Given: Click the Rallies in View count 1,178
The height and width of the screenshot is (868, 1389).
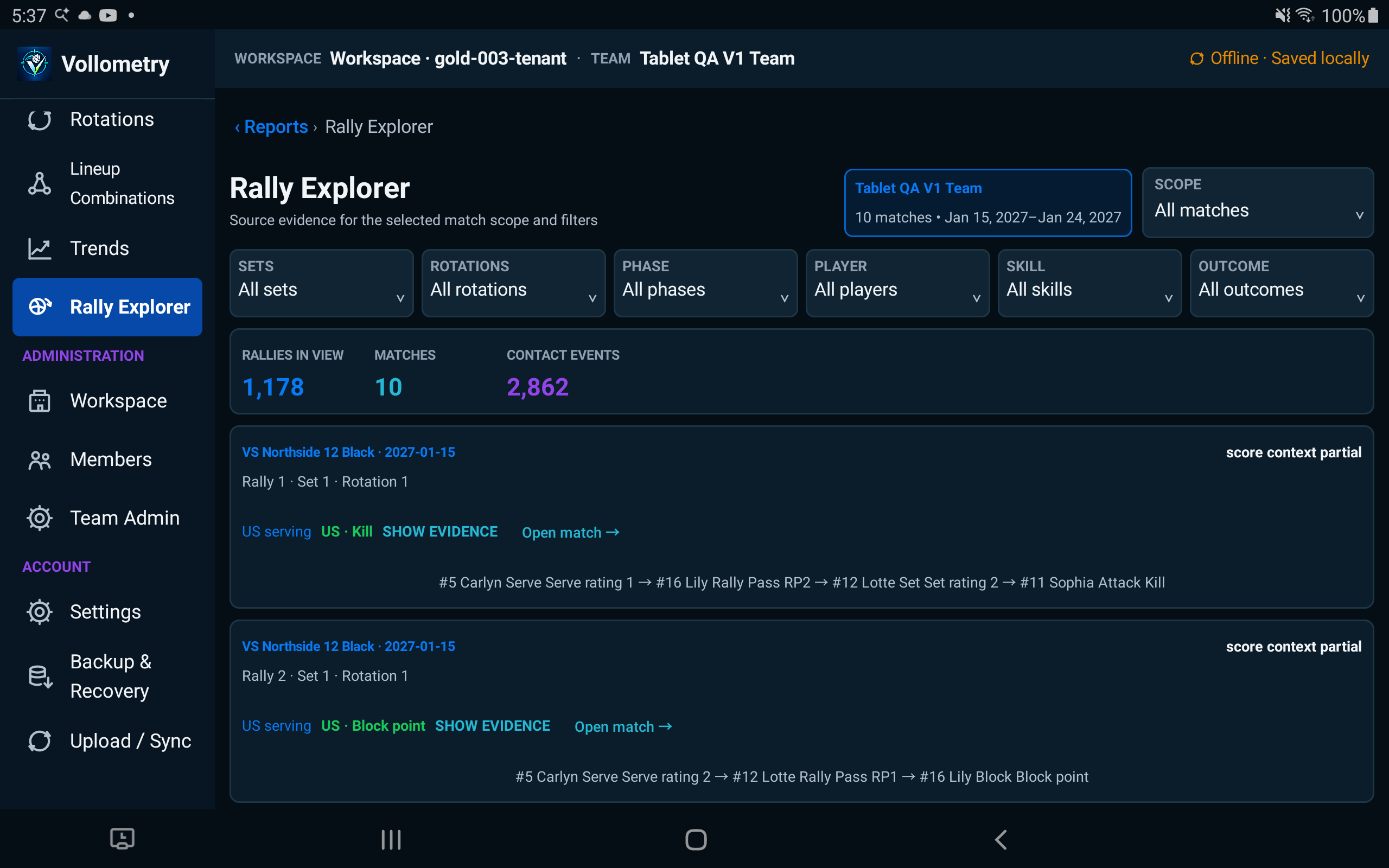Looking at the screenshot, I should click(x=272, y=387).
